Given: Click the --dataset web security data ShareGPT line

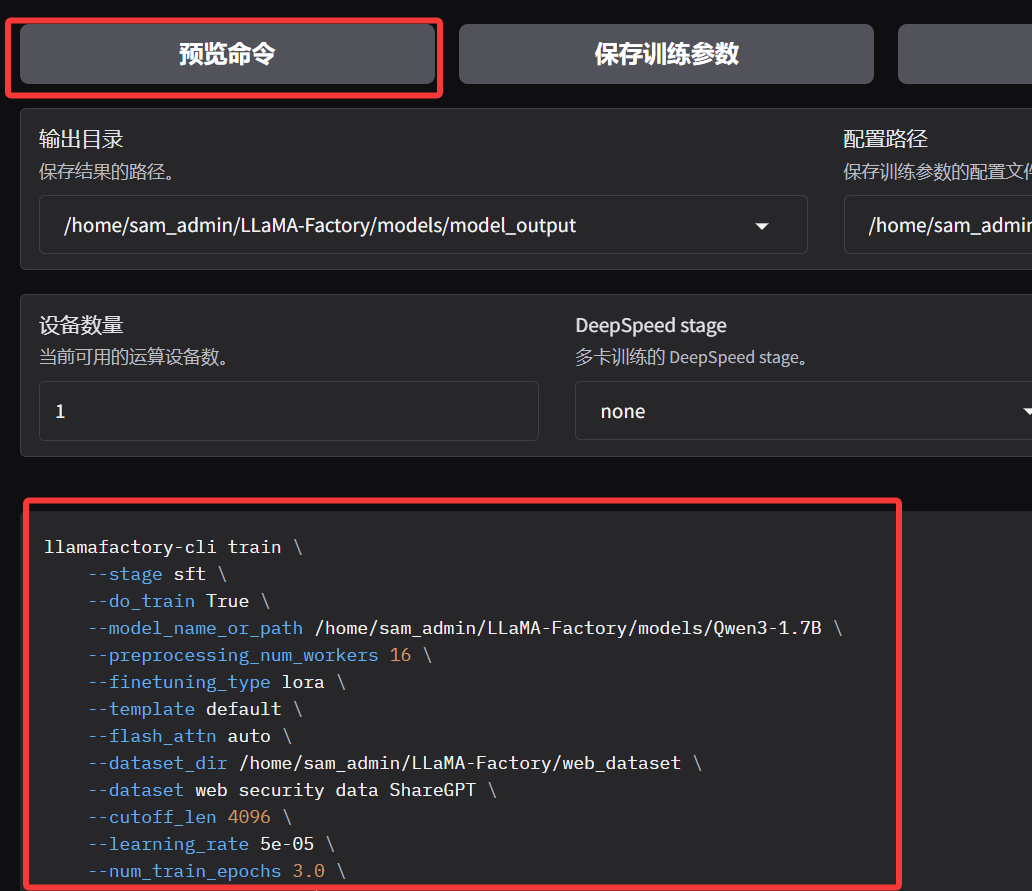Looking at the screenshot, I should tap(292, 790).
